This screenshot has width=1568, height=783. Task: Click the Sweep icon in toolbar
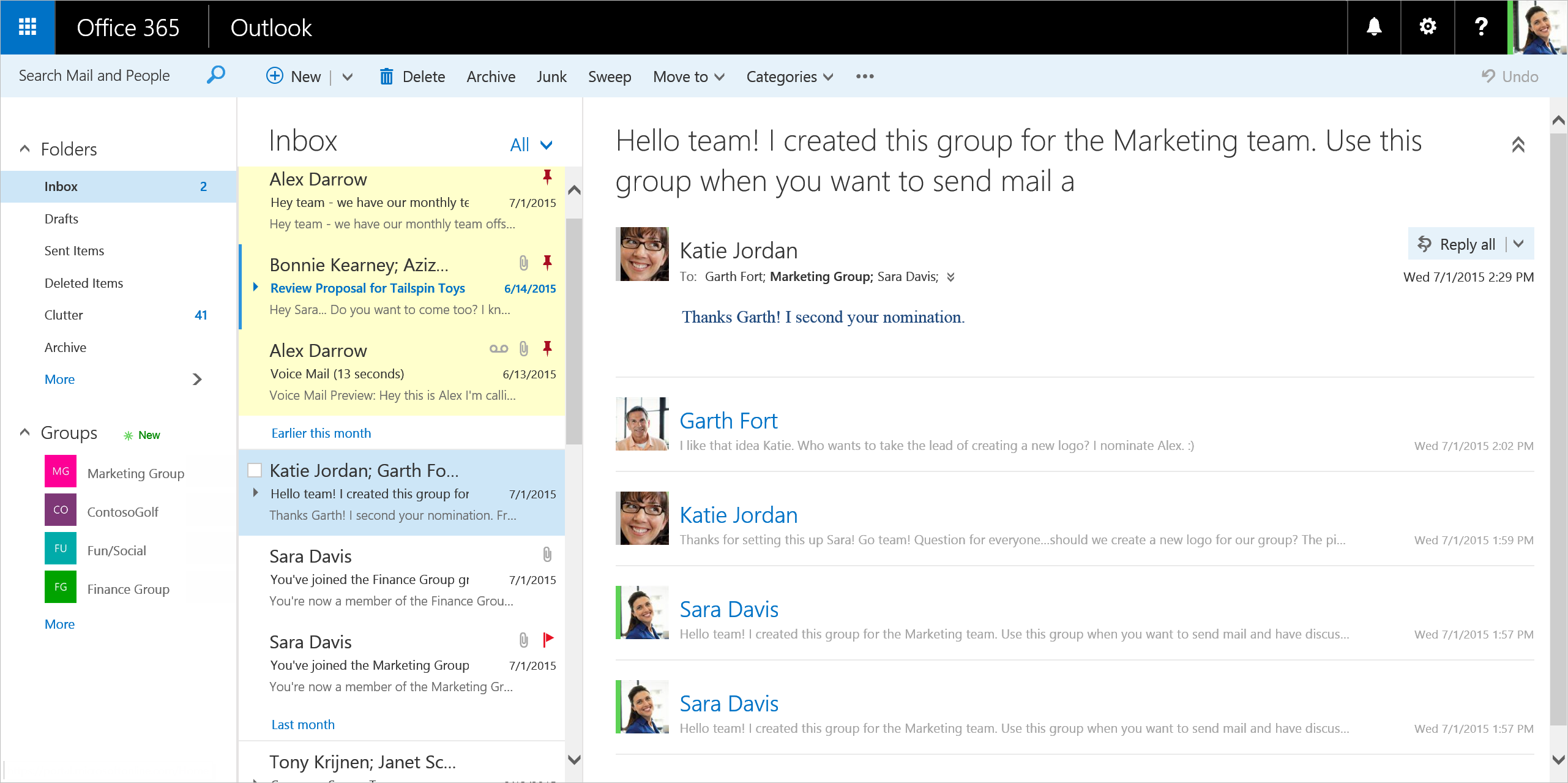(609, 76)
